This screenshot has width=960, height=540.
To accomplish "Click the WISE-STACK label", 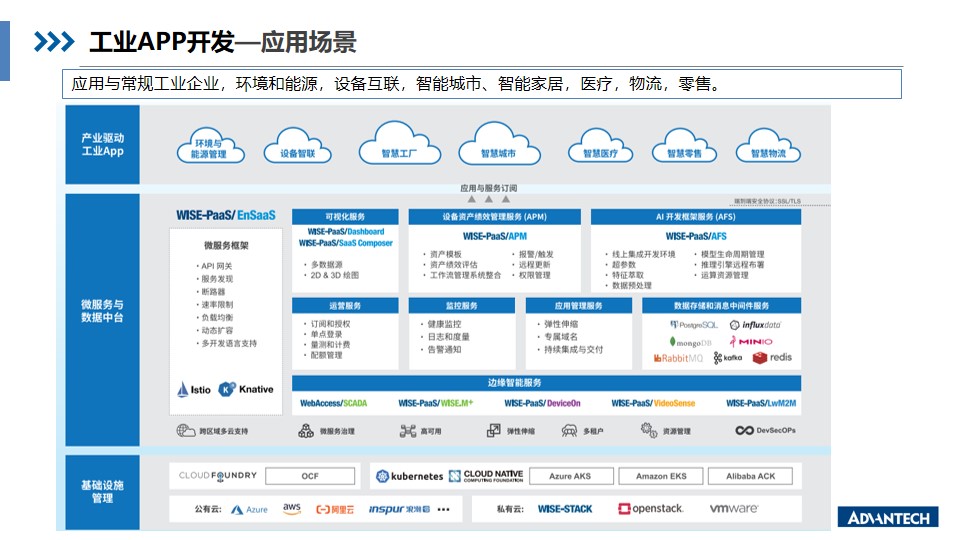I will (x=564, y=509).
